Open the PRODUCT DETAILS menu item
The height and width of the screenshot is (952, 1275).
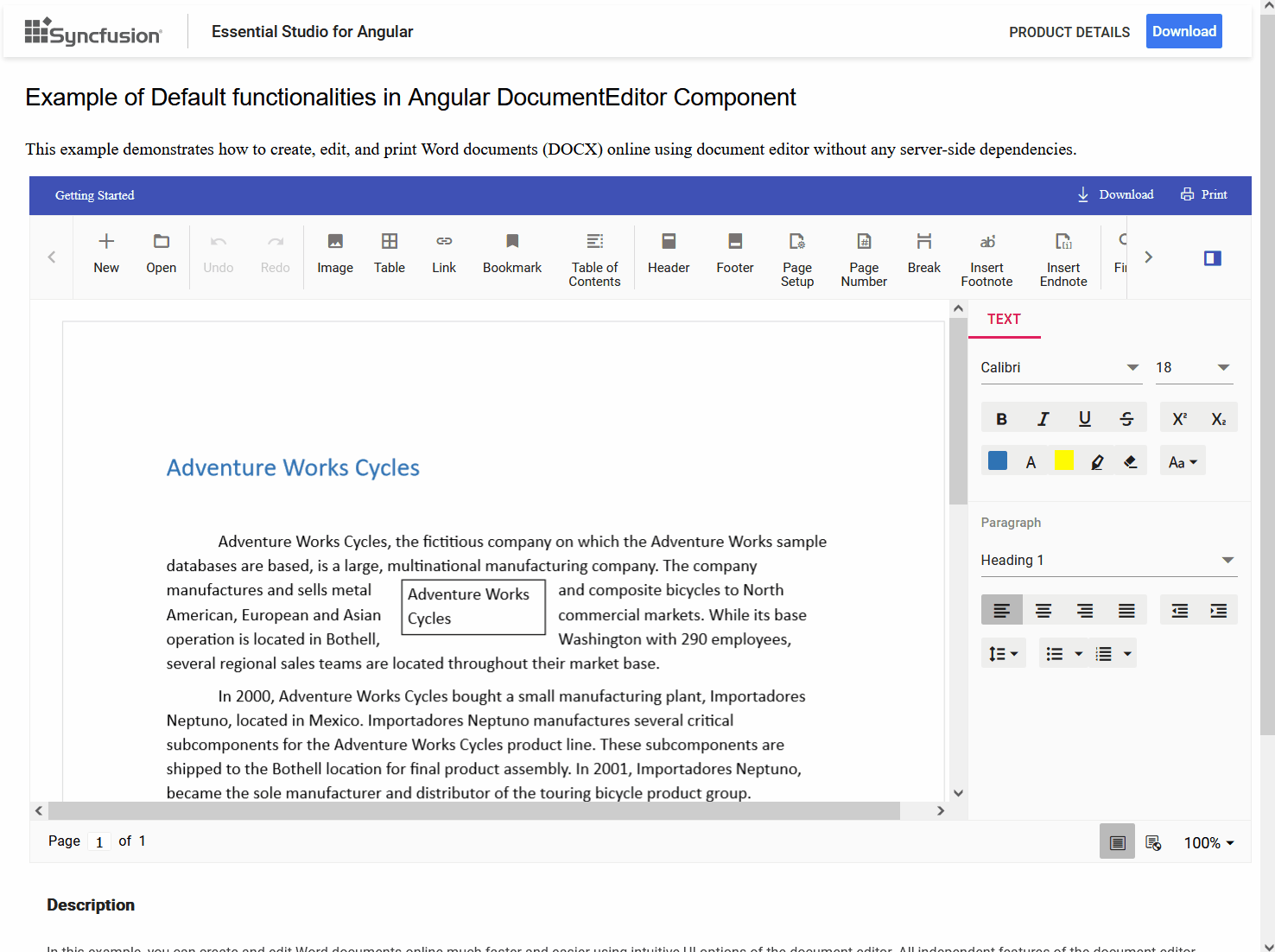[1069, 32]
